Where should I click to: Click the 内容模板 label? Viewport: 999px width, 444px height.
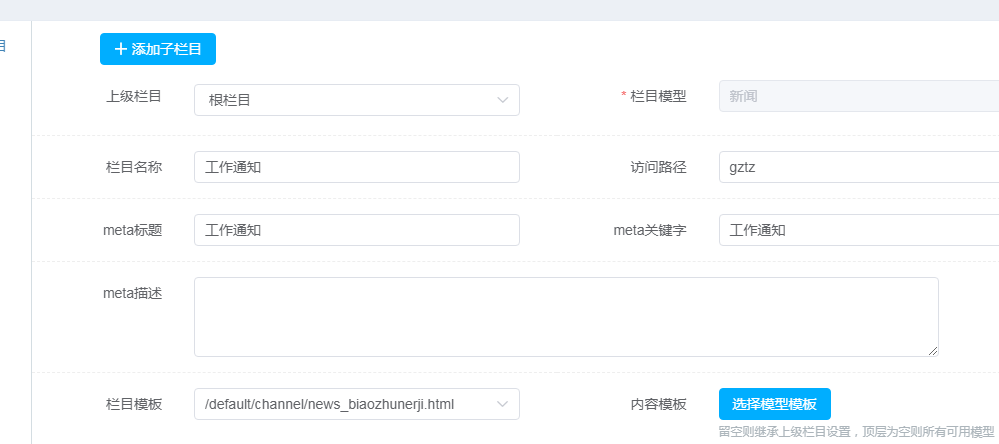tap(658, 404)
